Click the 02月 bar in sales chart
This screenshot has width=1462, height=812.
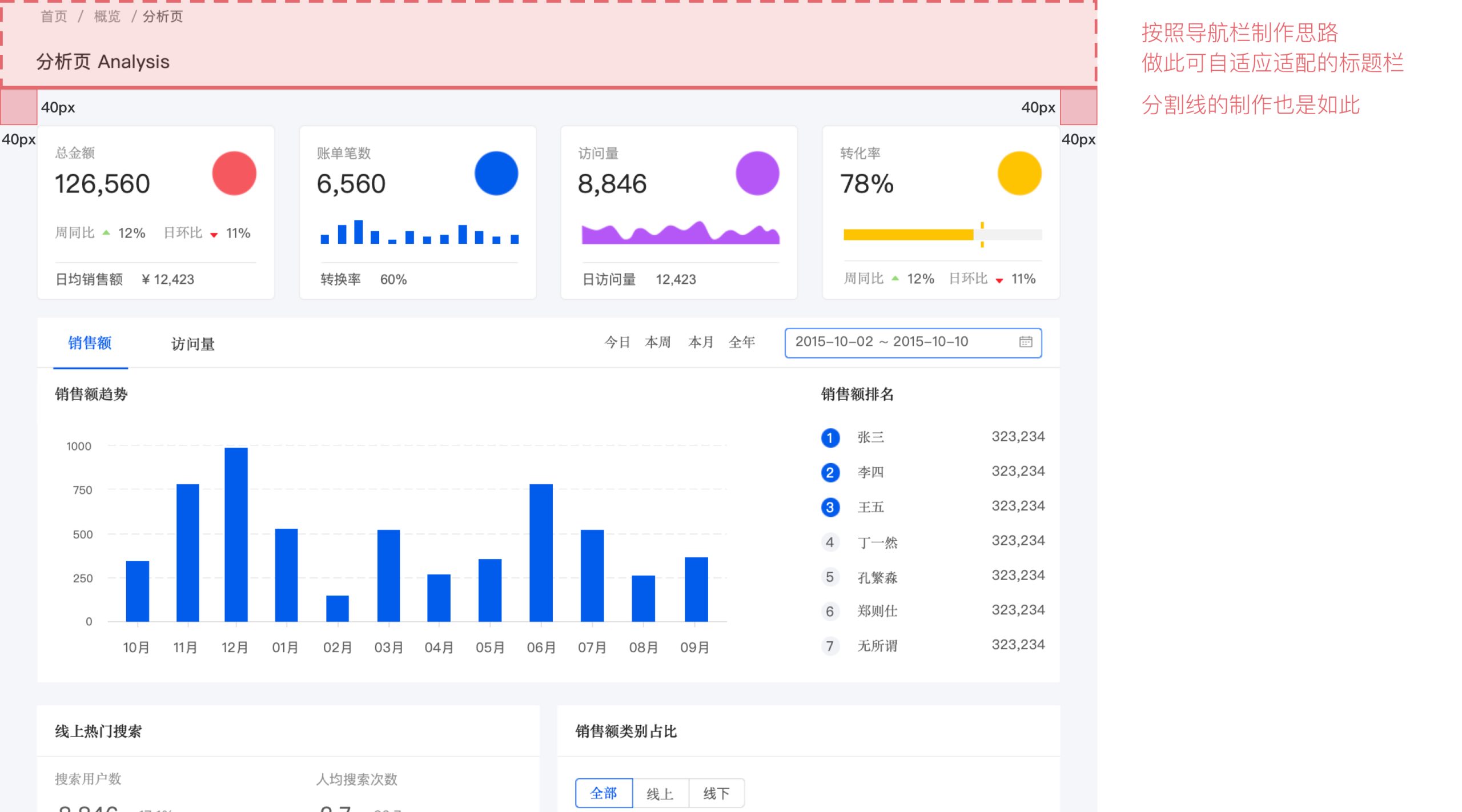[337, 608]
